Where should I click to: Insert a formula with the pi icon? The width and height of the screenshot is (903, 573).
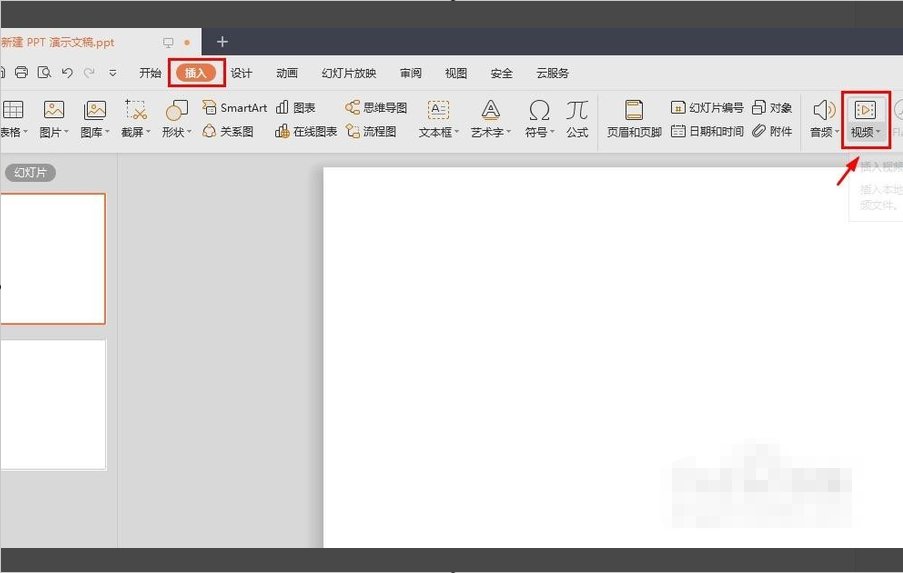click(577, 110)
